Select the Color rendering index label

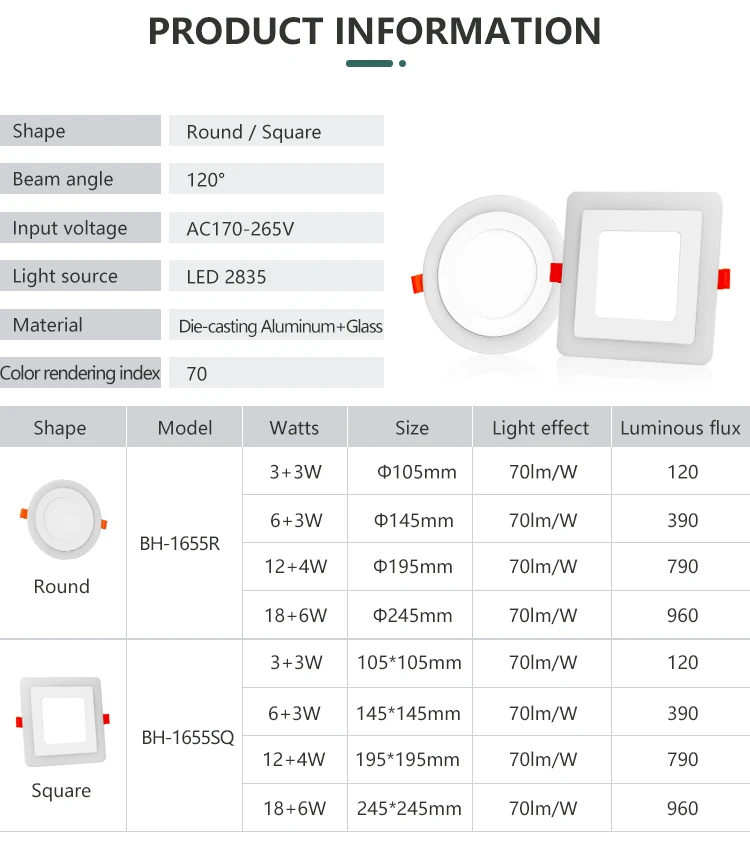coord(80,373)
